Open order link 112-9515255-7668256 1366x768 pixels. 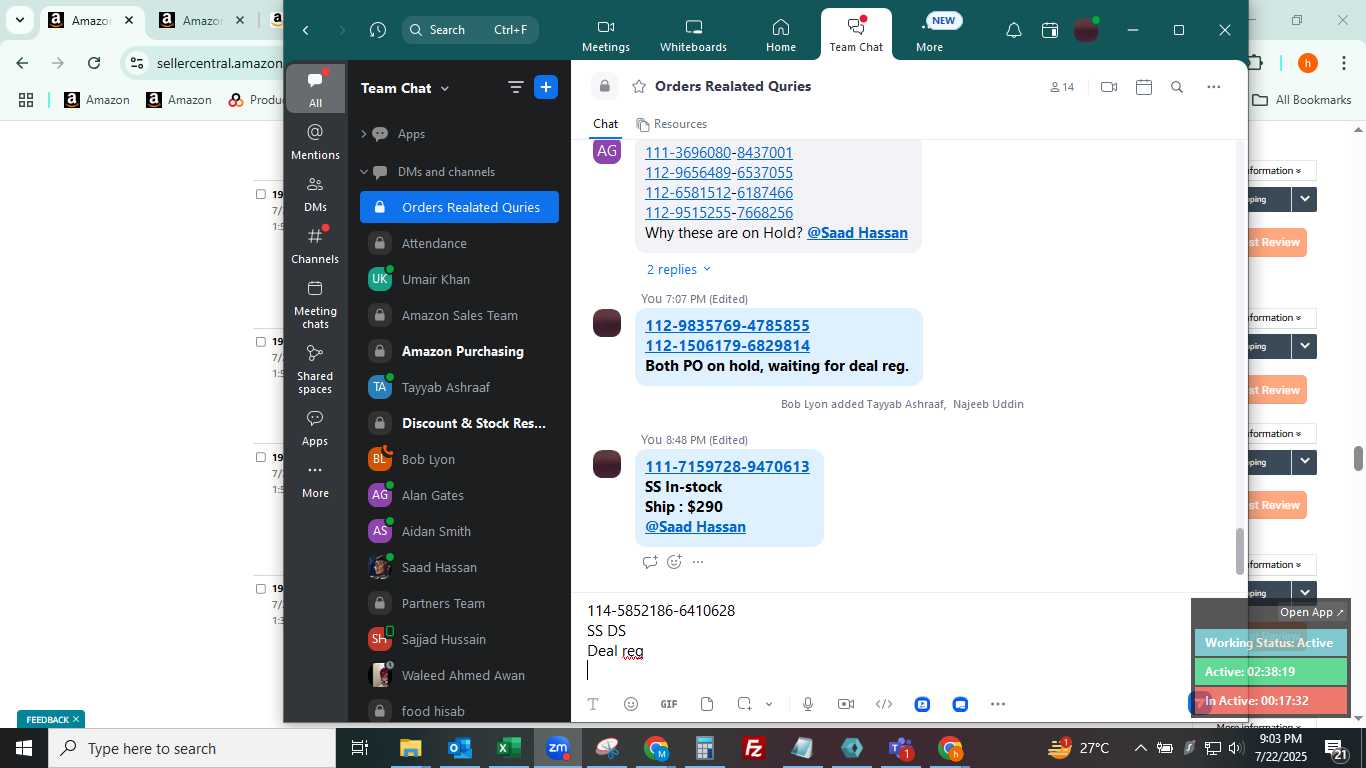click(719, 213)
